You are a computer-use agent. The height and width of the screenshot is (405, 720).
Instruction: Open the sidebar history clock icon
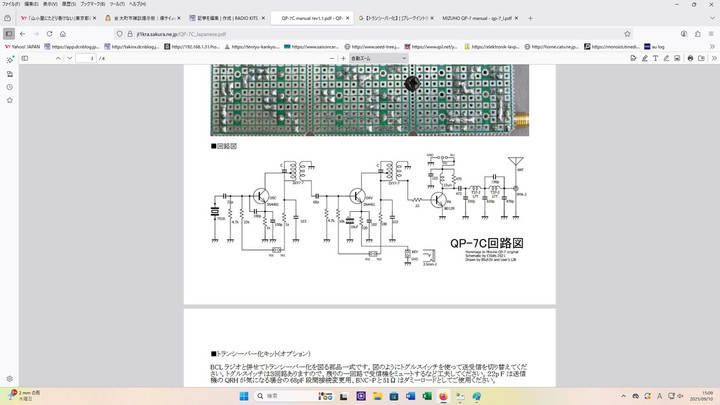coord(10,87)
